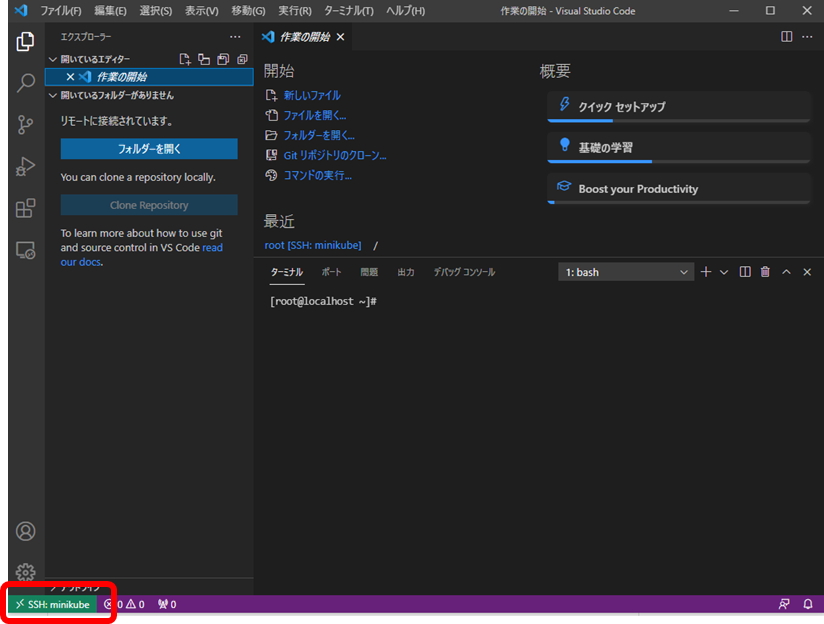
Task: Click the ファイルを開く... link
Action: 315,115
